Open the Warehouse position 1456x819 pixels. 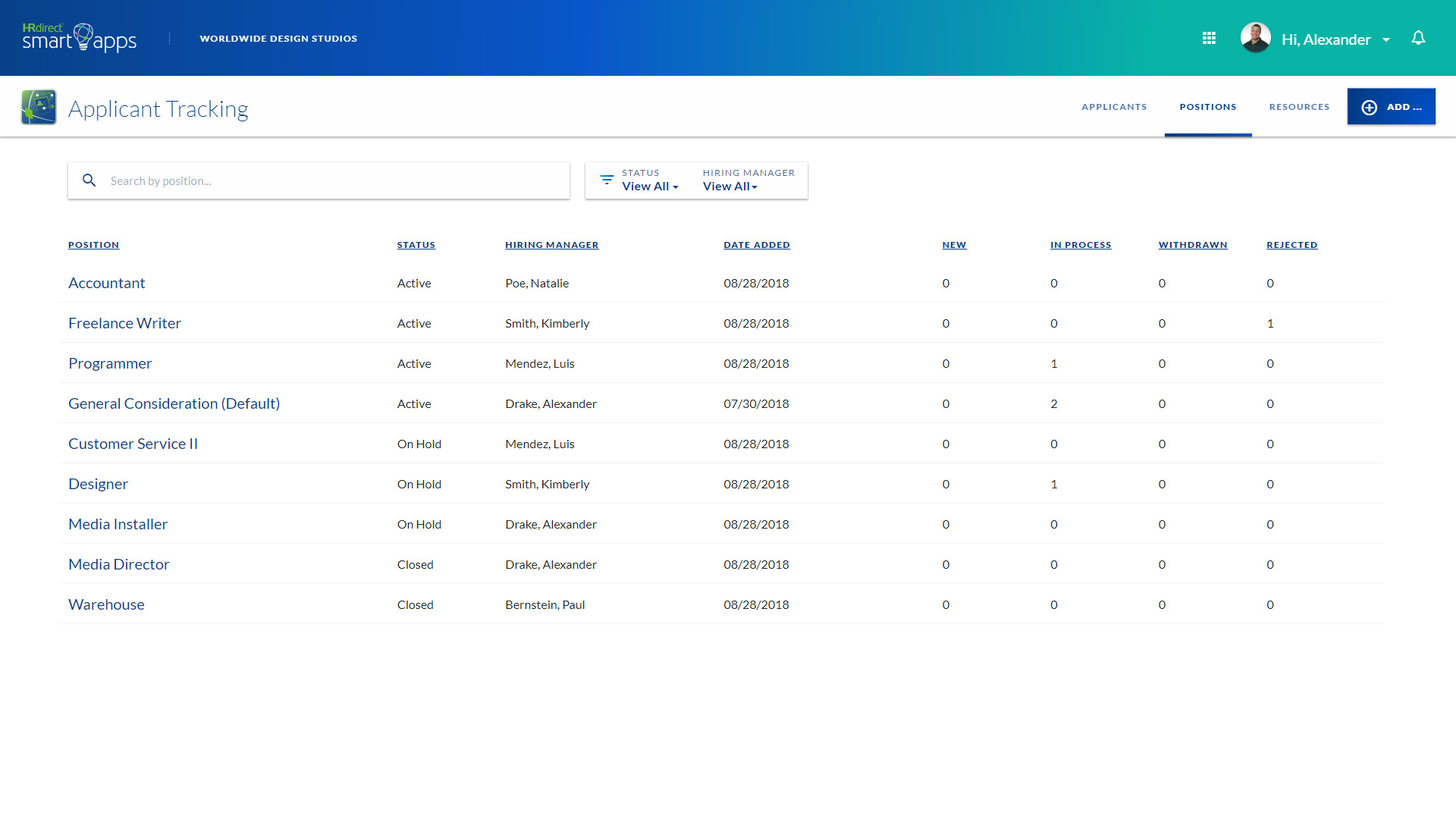click(106, 604)
